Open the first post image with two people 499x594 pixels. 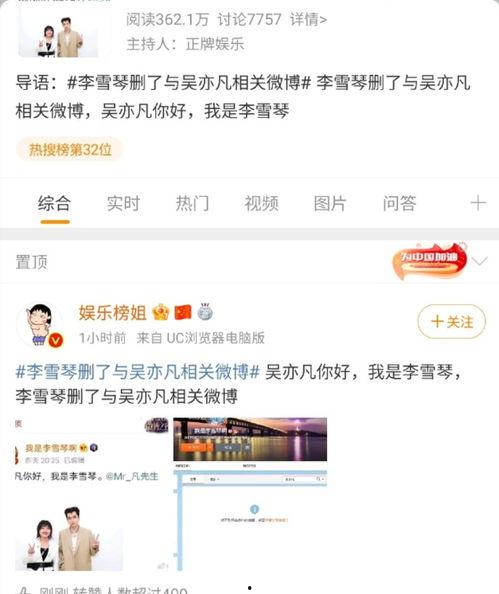point(91,494)
